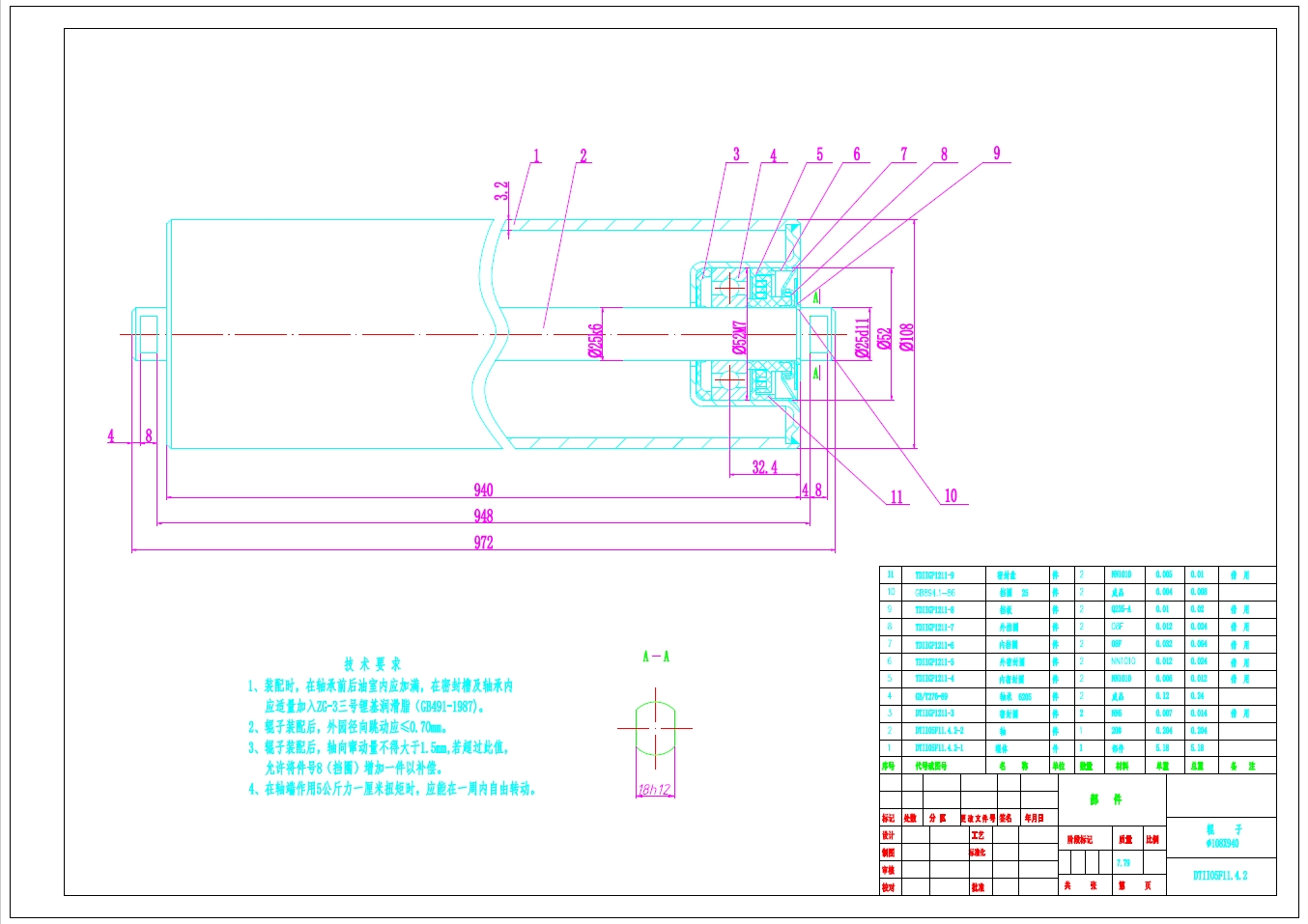Click the 7.79 mass value
Screen dimensions: 1308x924
click(x=1123, y=863)
